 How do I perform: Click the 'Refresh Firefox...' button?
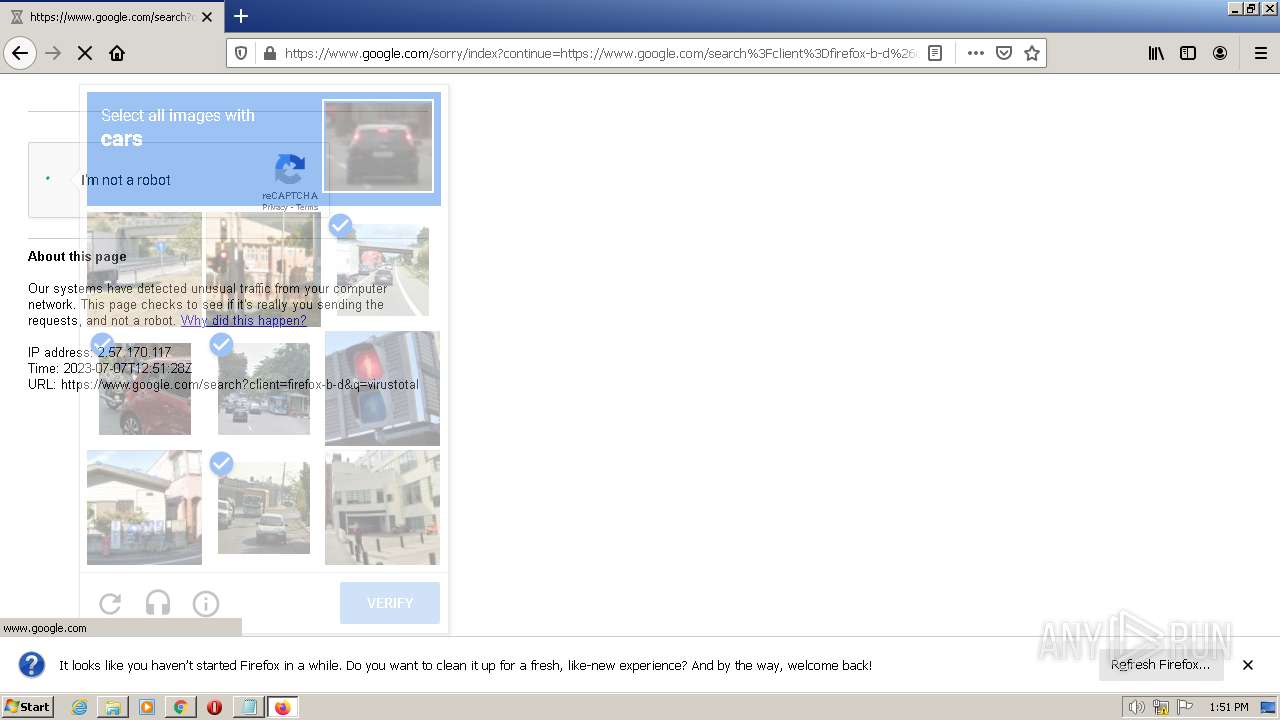click(x=1160, y=665)
